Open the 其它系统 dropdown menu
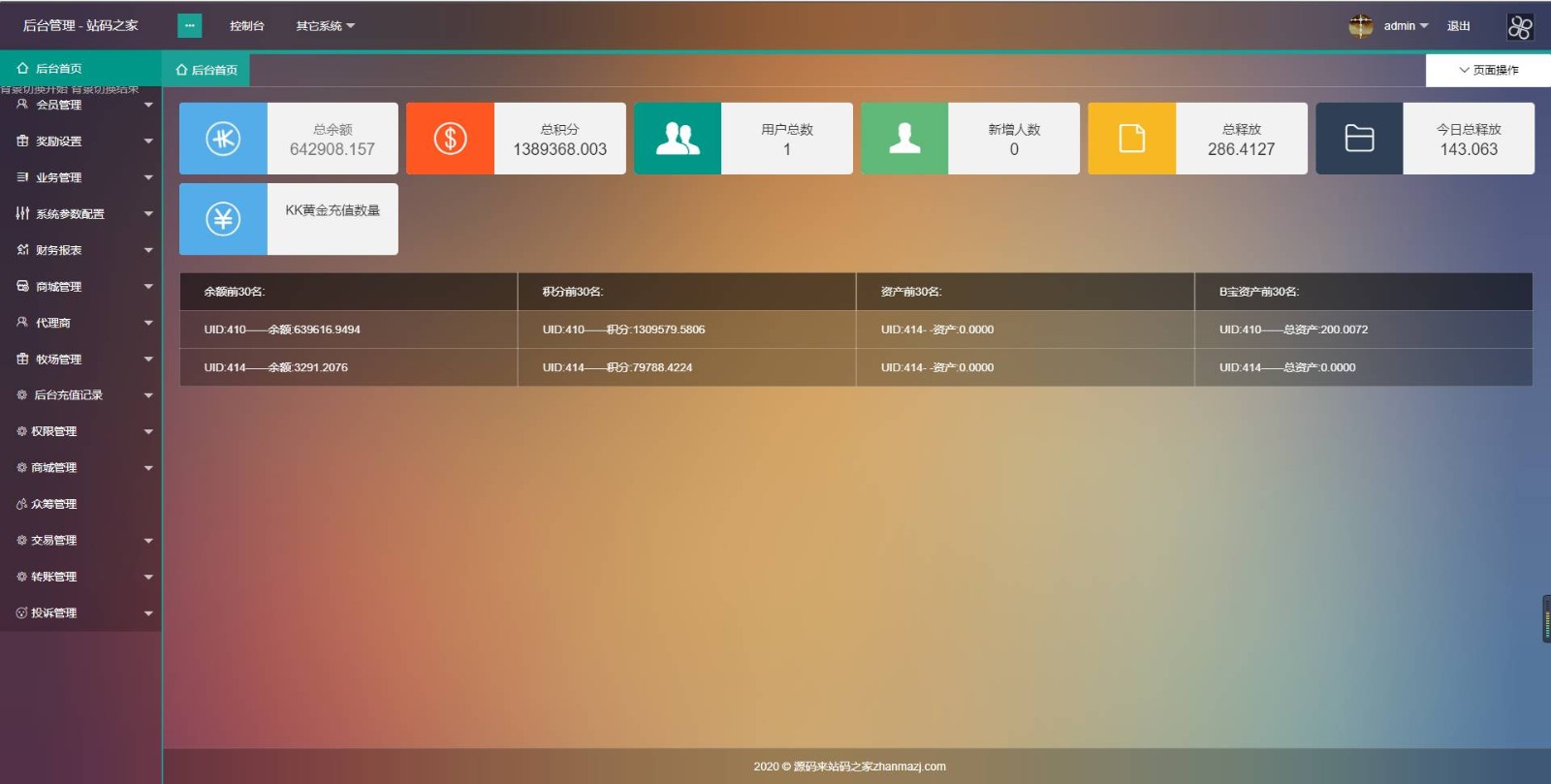 point(325,26)
